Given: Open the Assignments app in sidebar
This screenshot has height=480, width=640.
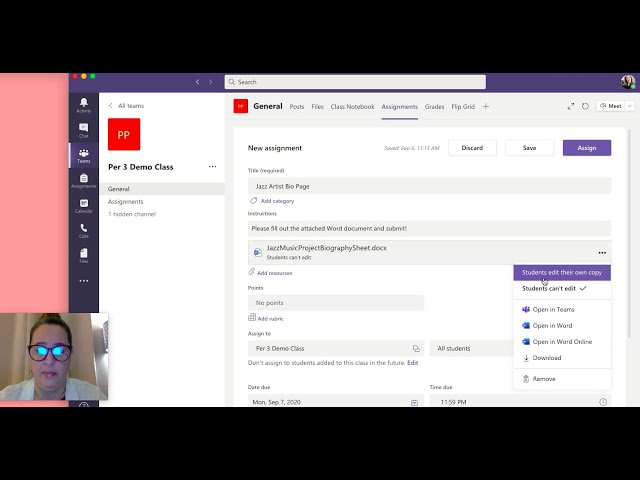Looking at the screenshot, I should tap(84, 180).
